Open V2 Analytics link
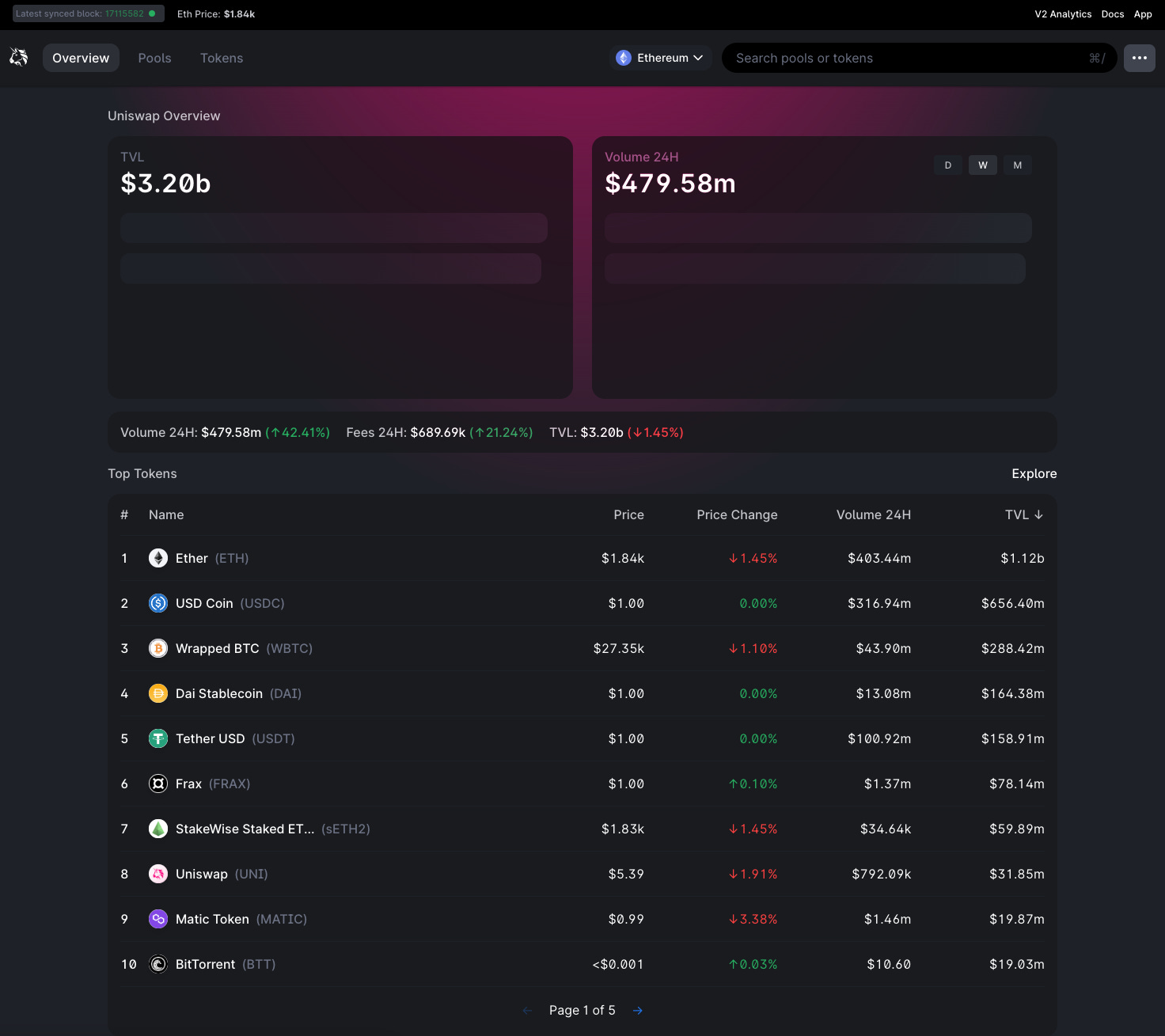The width and height of the screenshot is (1165, 1036). point(1063,13)
